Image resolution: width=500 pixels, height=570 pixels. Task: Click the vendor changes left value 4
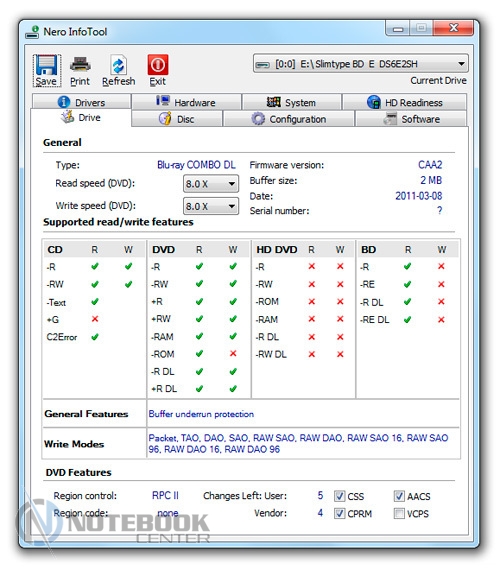click(x=320, y=513)
